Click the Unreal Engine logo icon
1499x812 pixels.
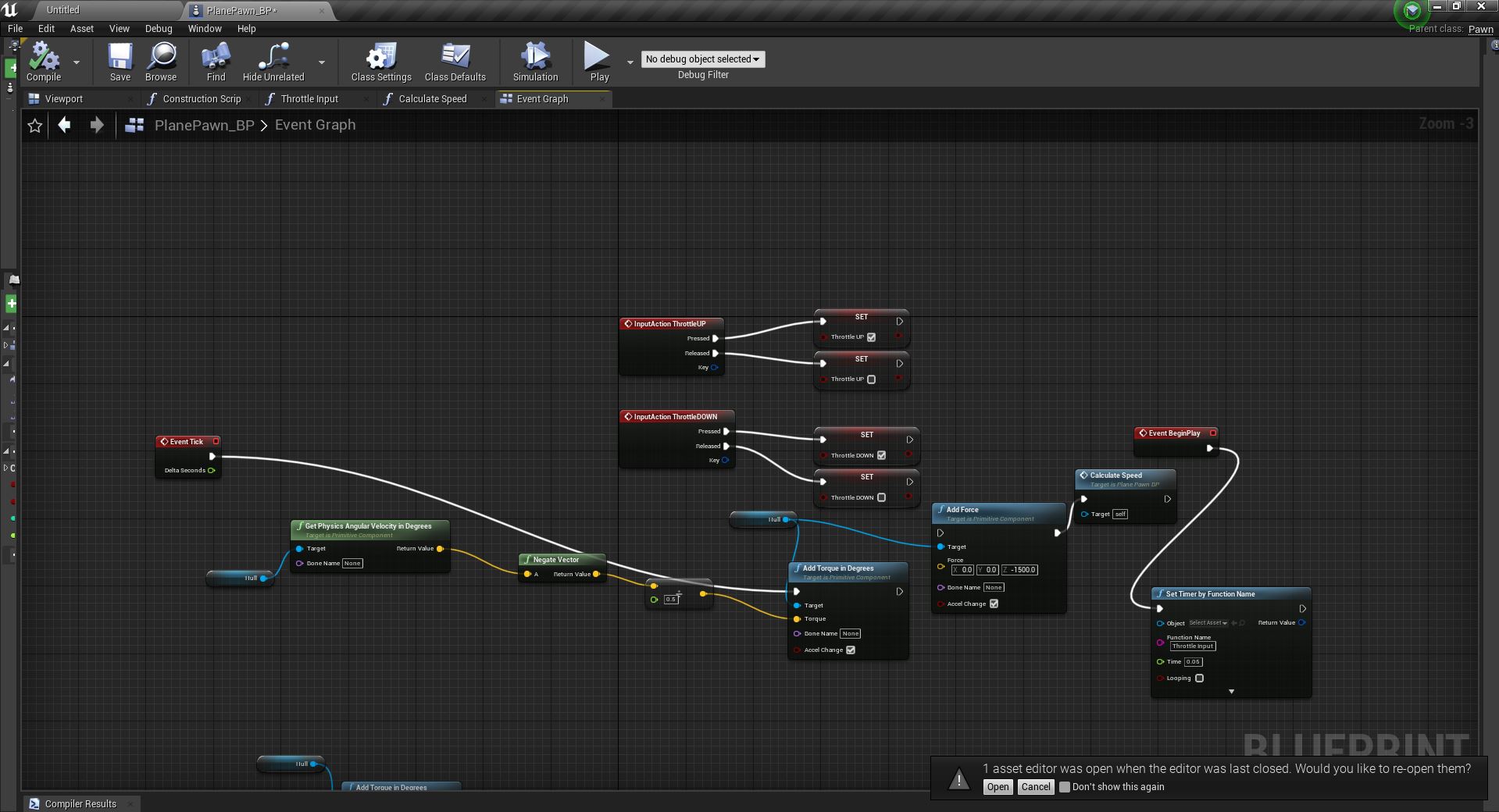10,9
